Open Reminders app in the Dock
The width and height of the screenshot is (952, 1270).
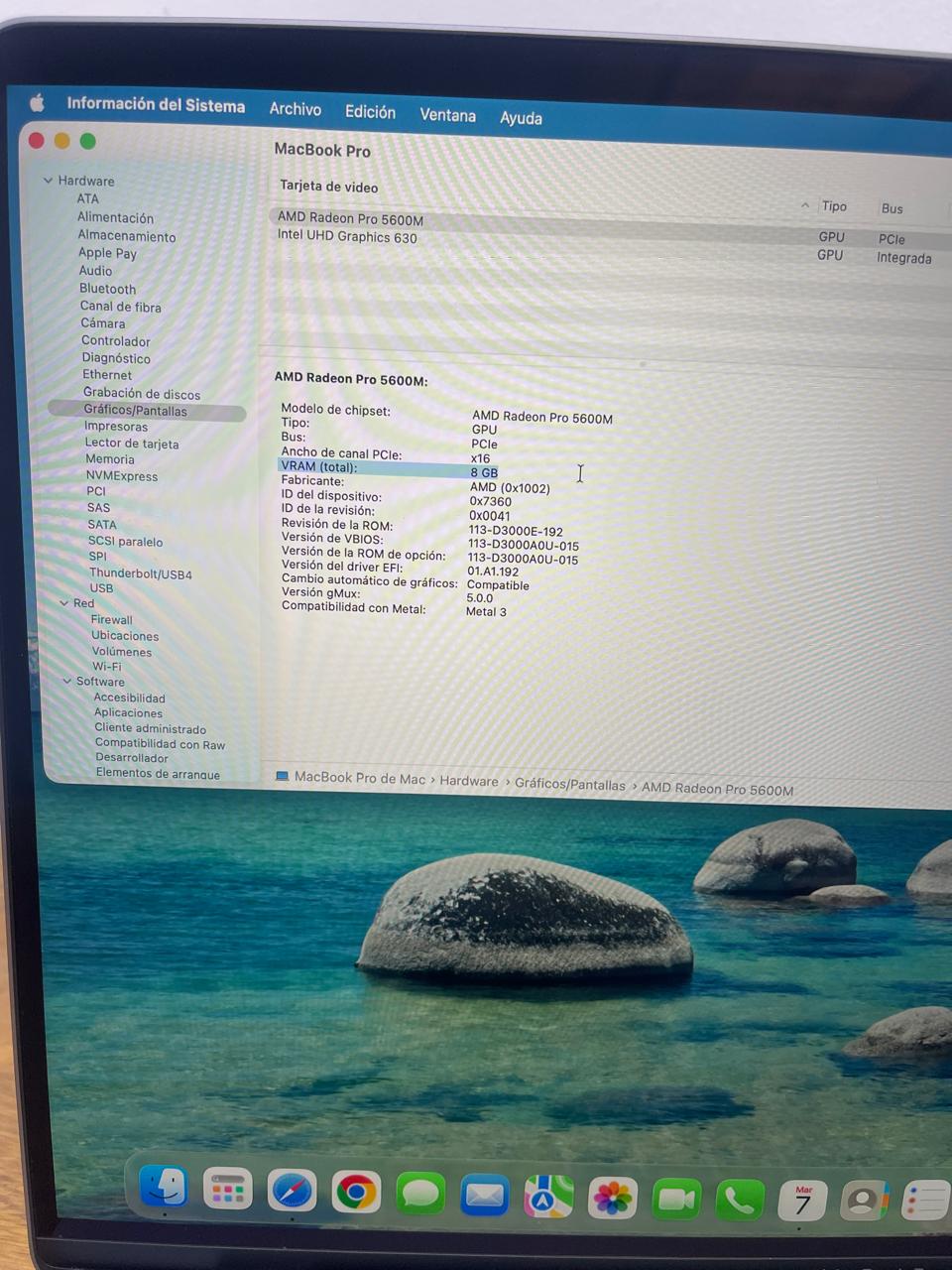pyautogui.click(x=926, y=1202)
